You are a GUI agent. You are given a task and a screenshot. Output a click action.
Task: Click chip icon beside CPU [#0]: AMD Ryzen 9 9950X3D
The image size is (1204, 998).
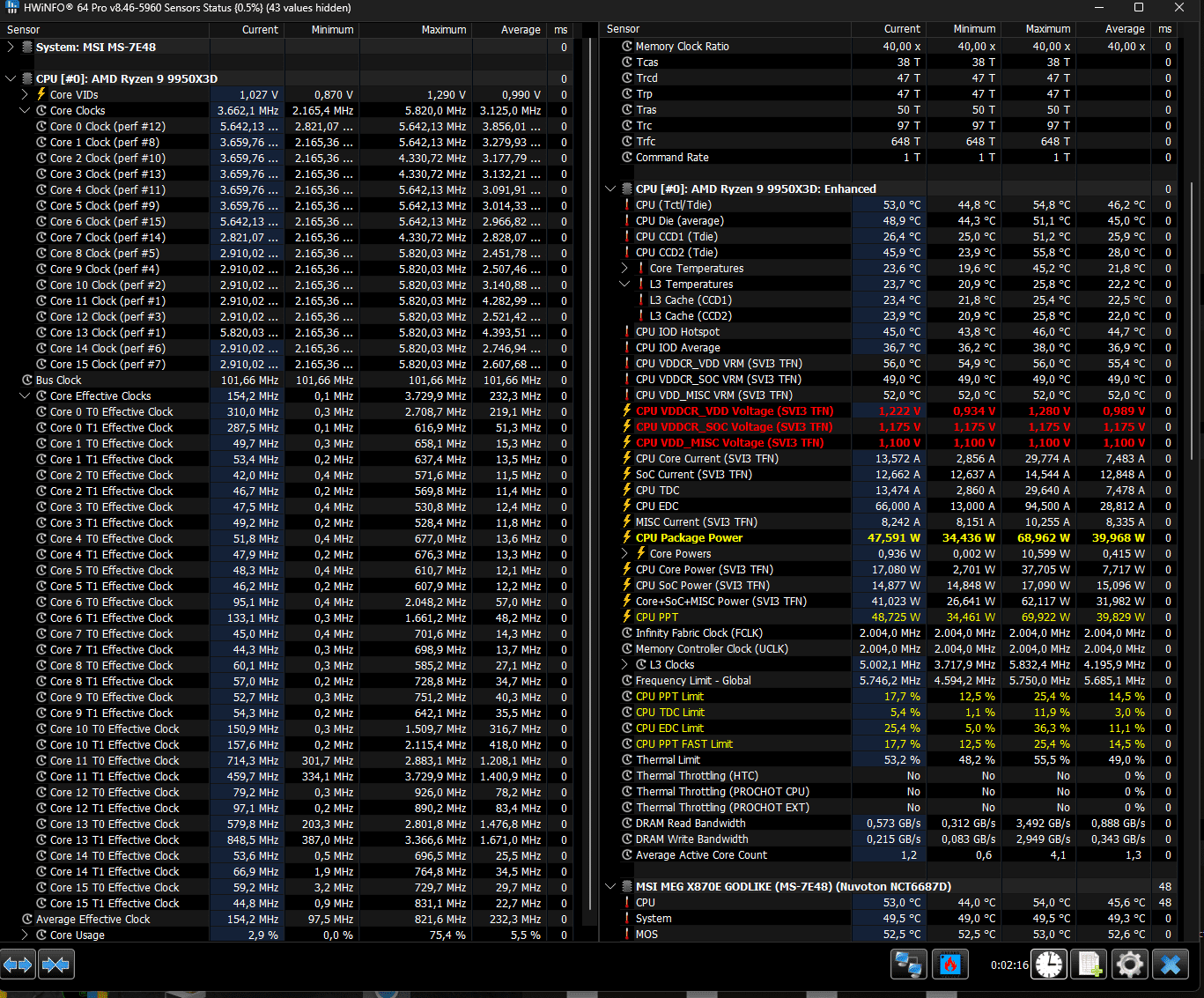(27, 78)
